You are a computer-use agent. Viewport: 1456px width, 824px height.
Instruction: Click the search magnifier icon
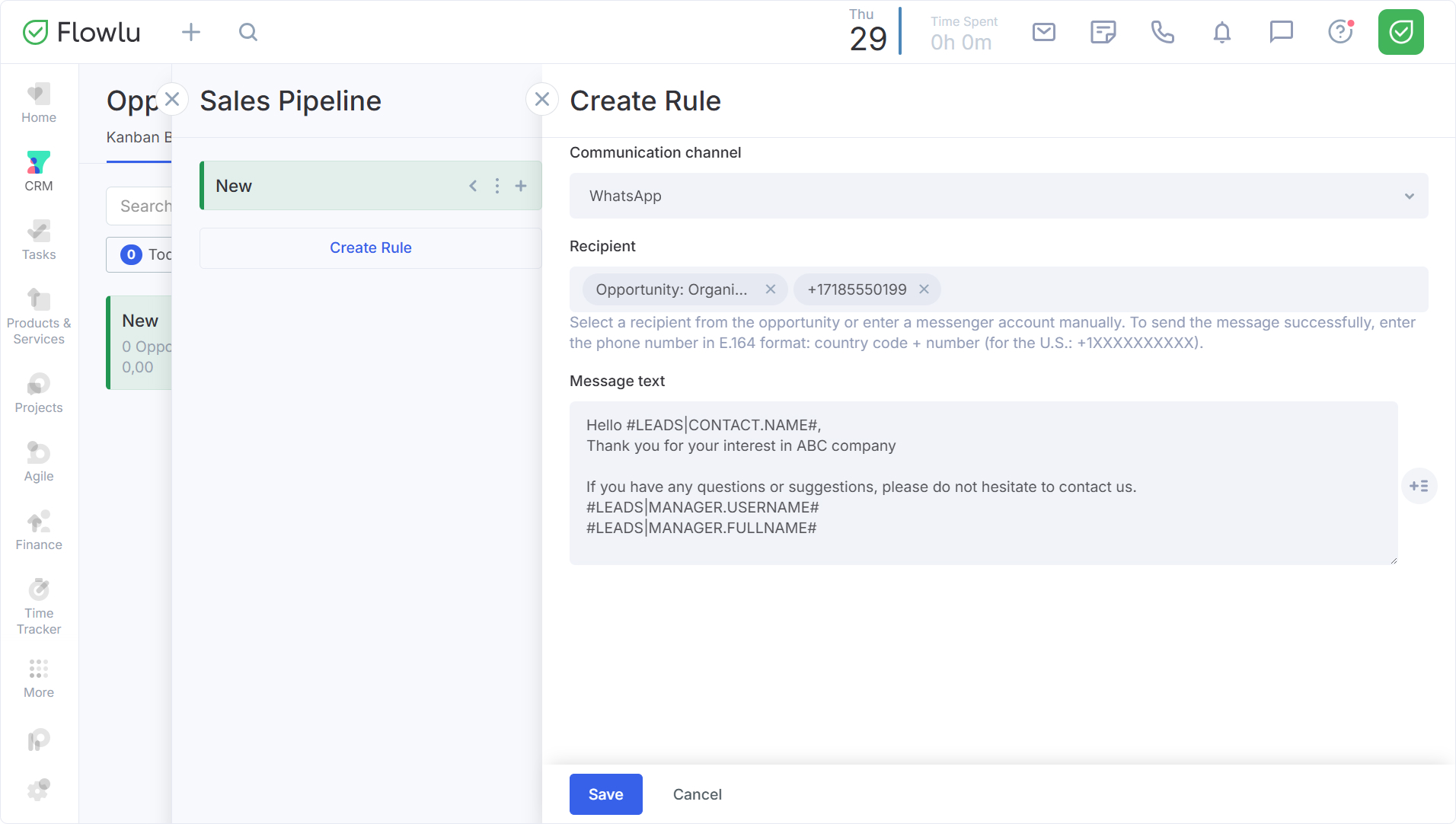(x=248, y=32)
